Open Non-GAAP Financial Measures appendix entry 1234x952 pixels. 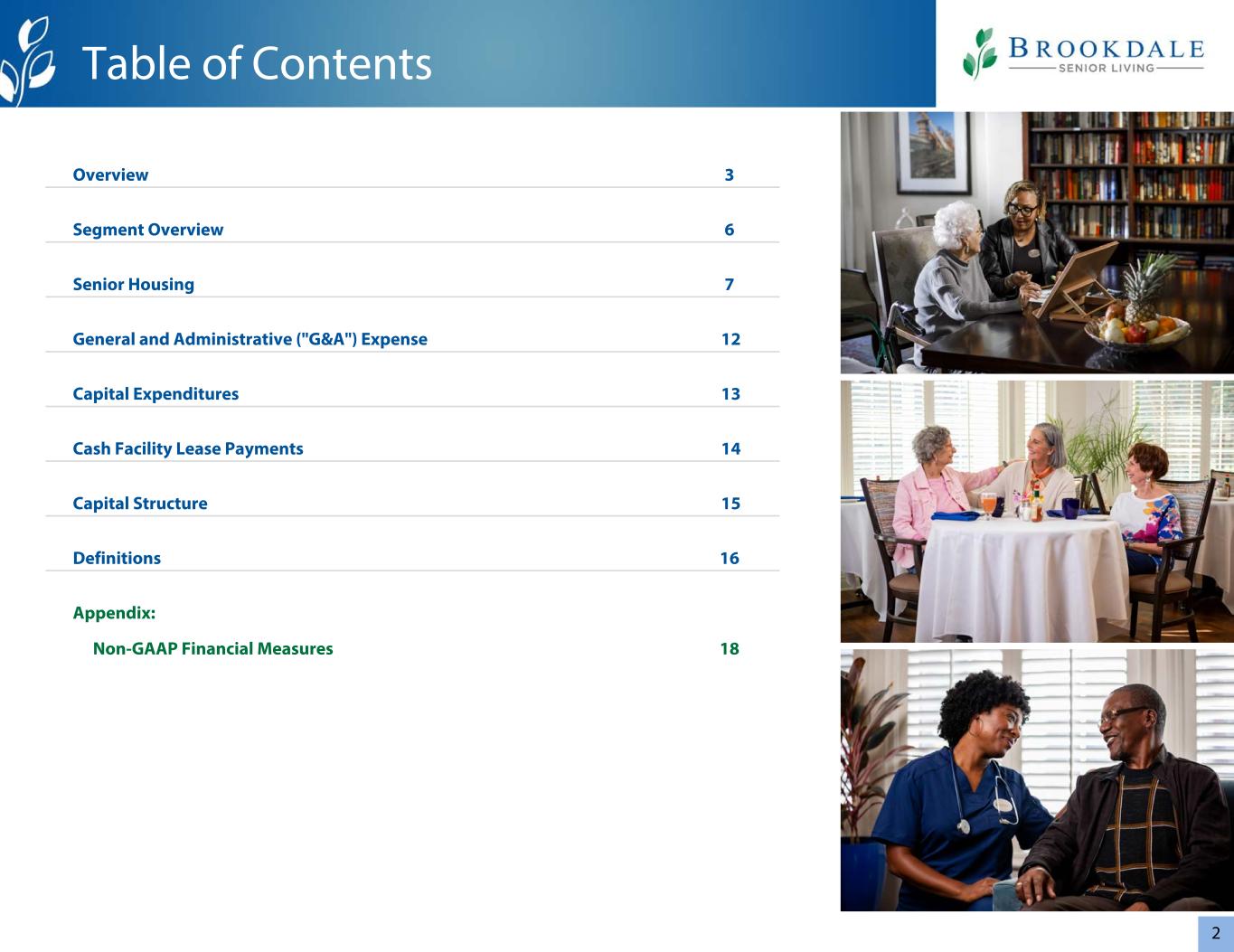click(x=212, y=648)
